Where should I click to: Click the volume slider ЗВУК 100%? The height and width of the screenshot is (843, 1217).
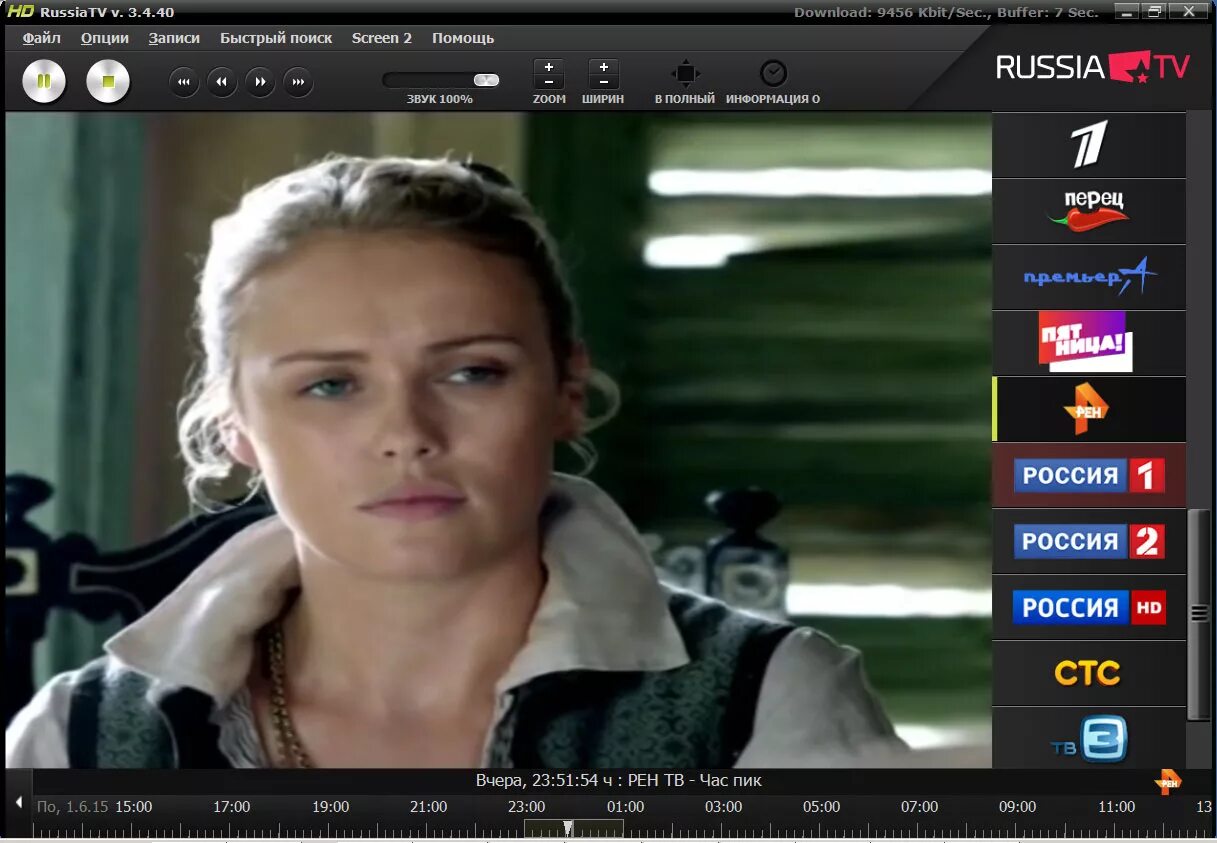[x=440, y=80]
